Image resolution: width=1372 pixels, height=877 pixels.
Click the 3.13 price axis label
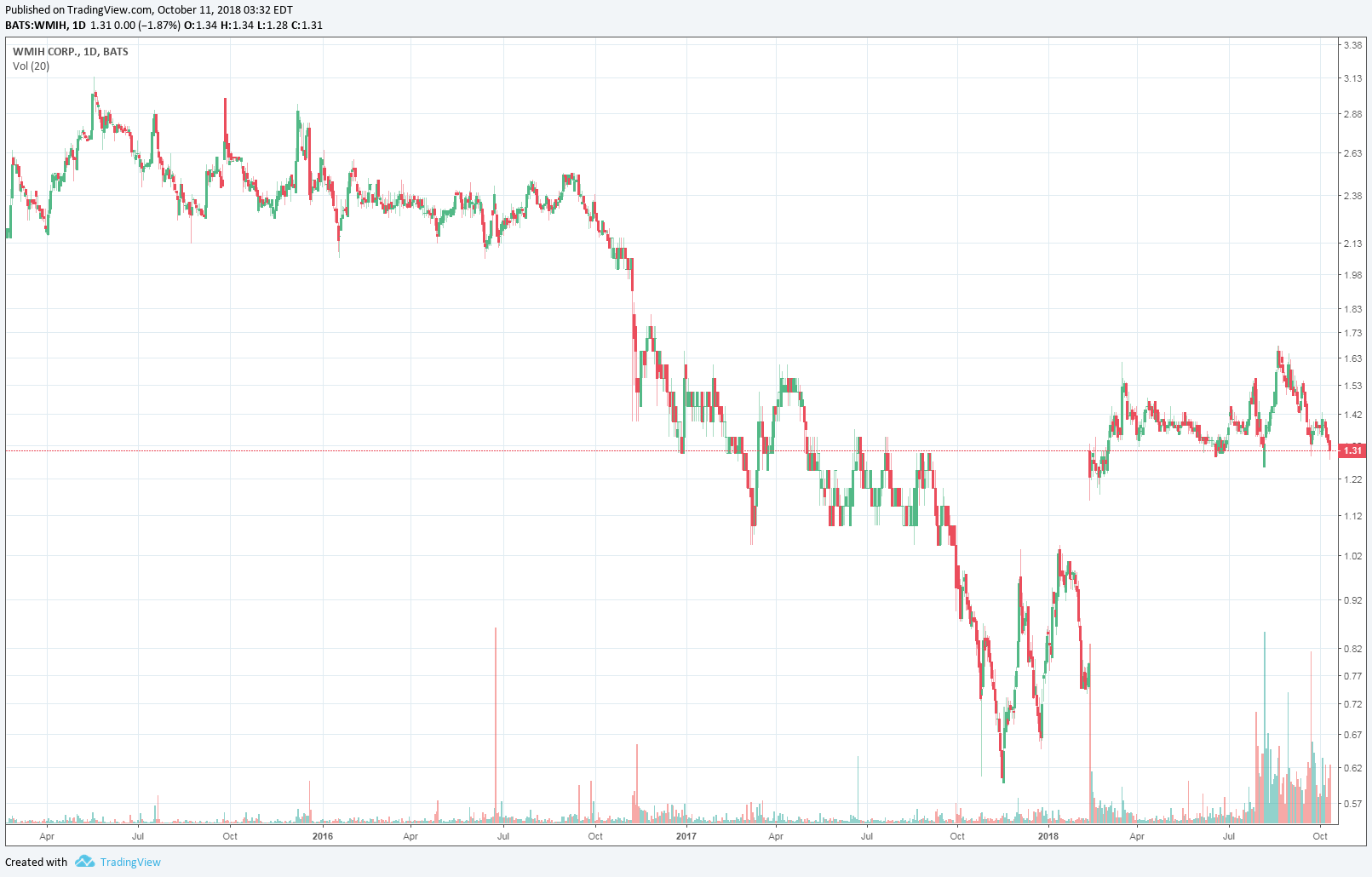[x=1352, y=78]
